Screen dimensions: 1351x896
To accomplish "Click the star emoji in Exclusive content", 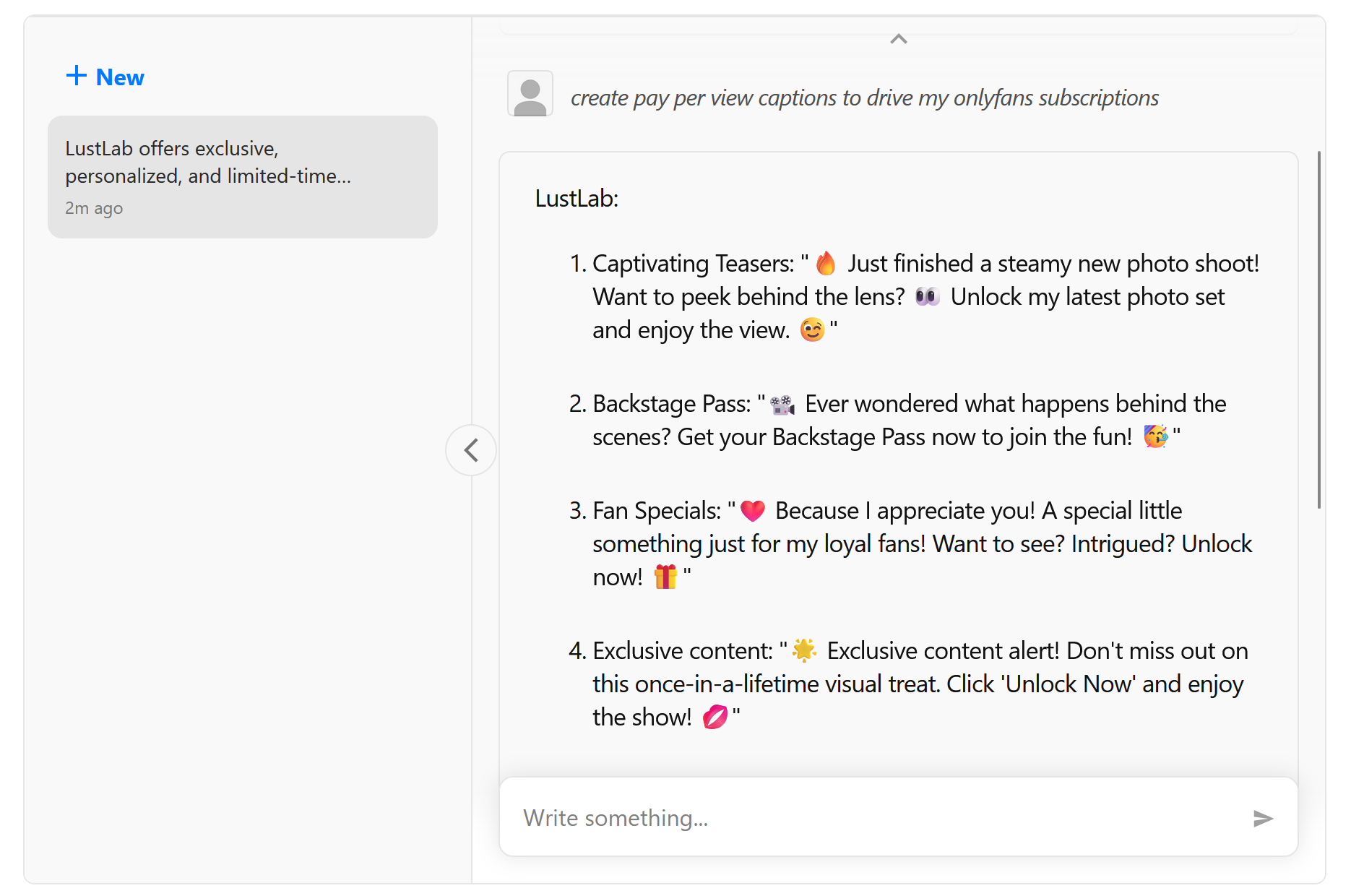I will coord(804,651).
